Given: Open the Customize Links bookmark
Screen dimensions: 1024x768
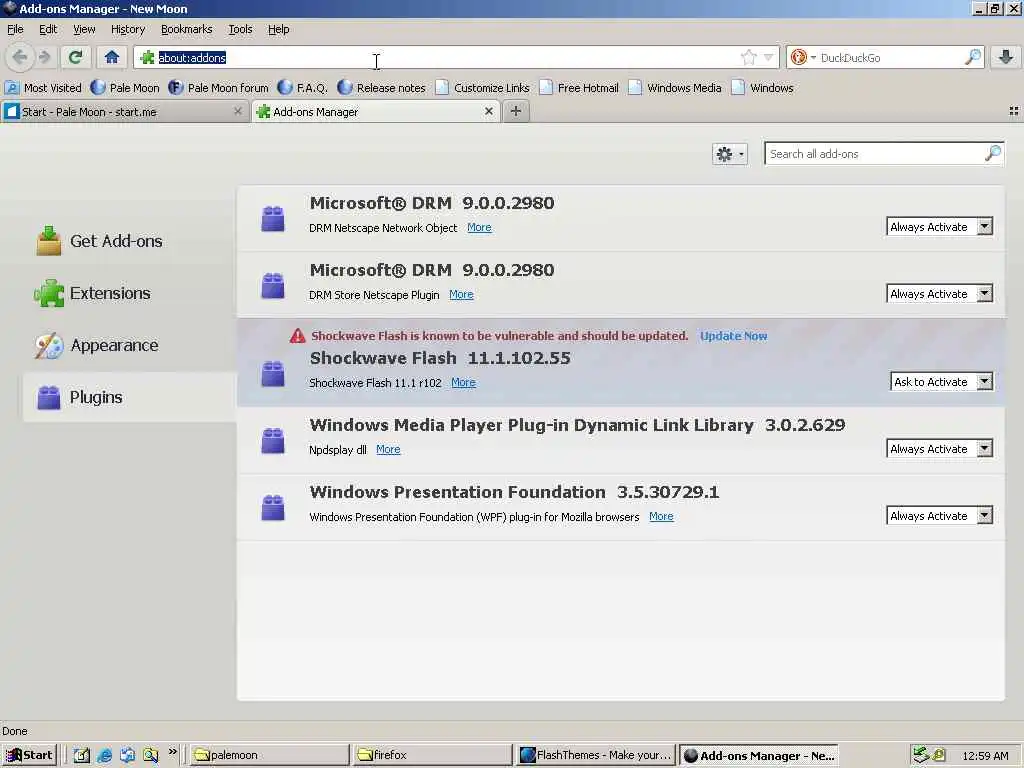Looking at the screenshot, I should tap(483, 88).
